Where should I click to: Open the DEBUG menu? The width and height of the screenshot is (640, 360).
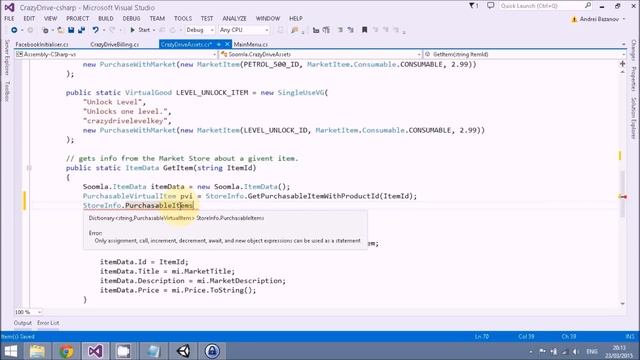[x=131, y=19]
